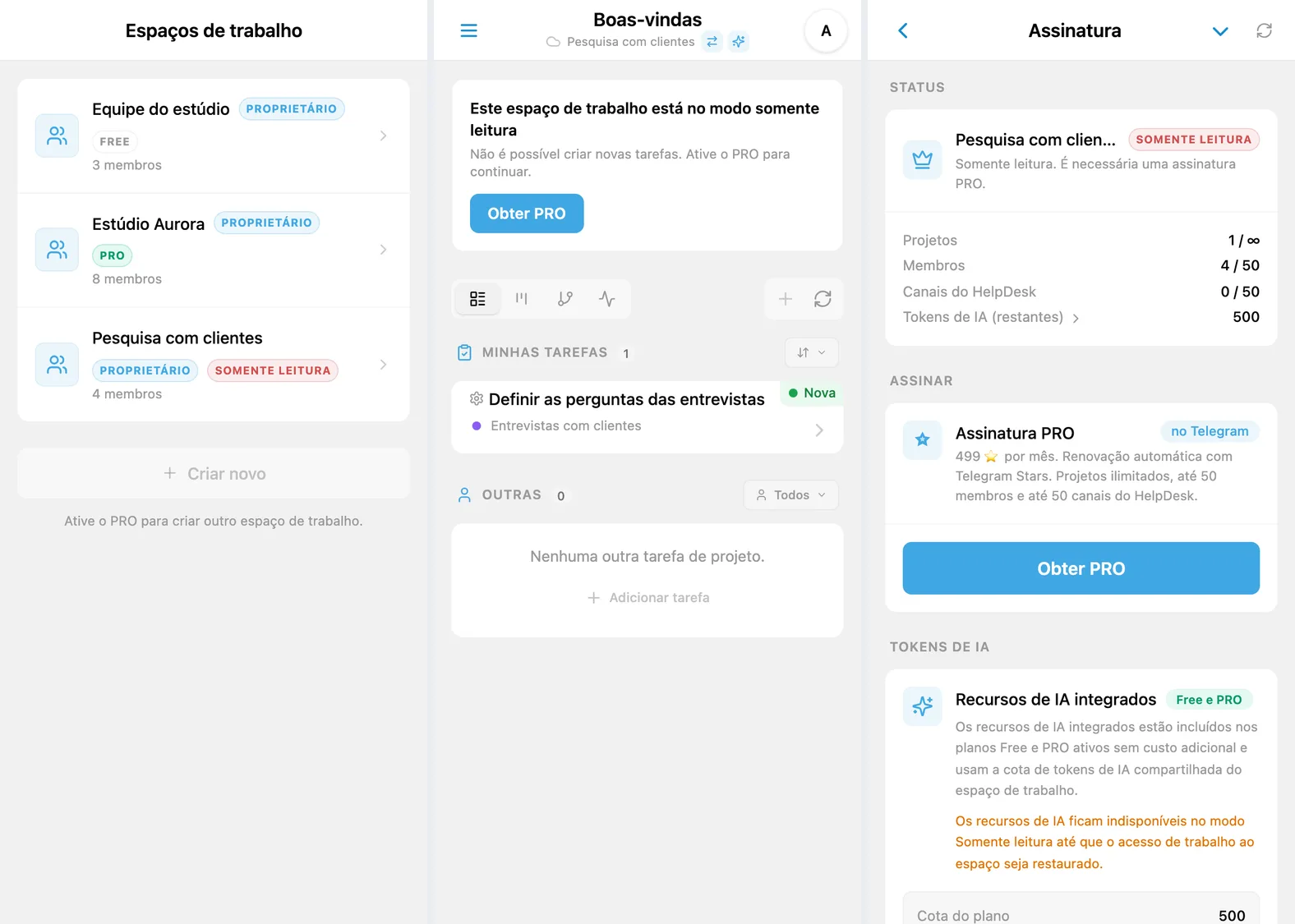1295x924 pixels.
Task: Click Criar novo workspace button
Action: click(214, 473)
